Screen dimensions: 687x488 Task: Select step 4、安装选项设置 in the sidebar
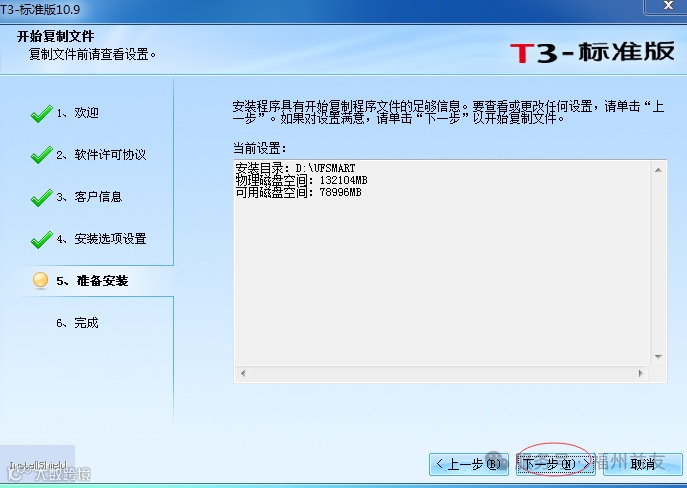[101, 239]
